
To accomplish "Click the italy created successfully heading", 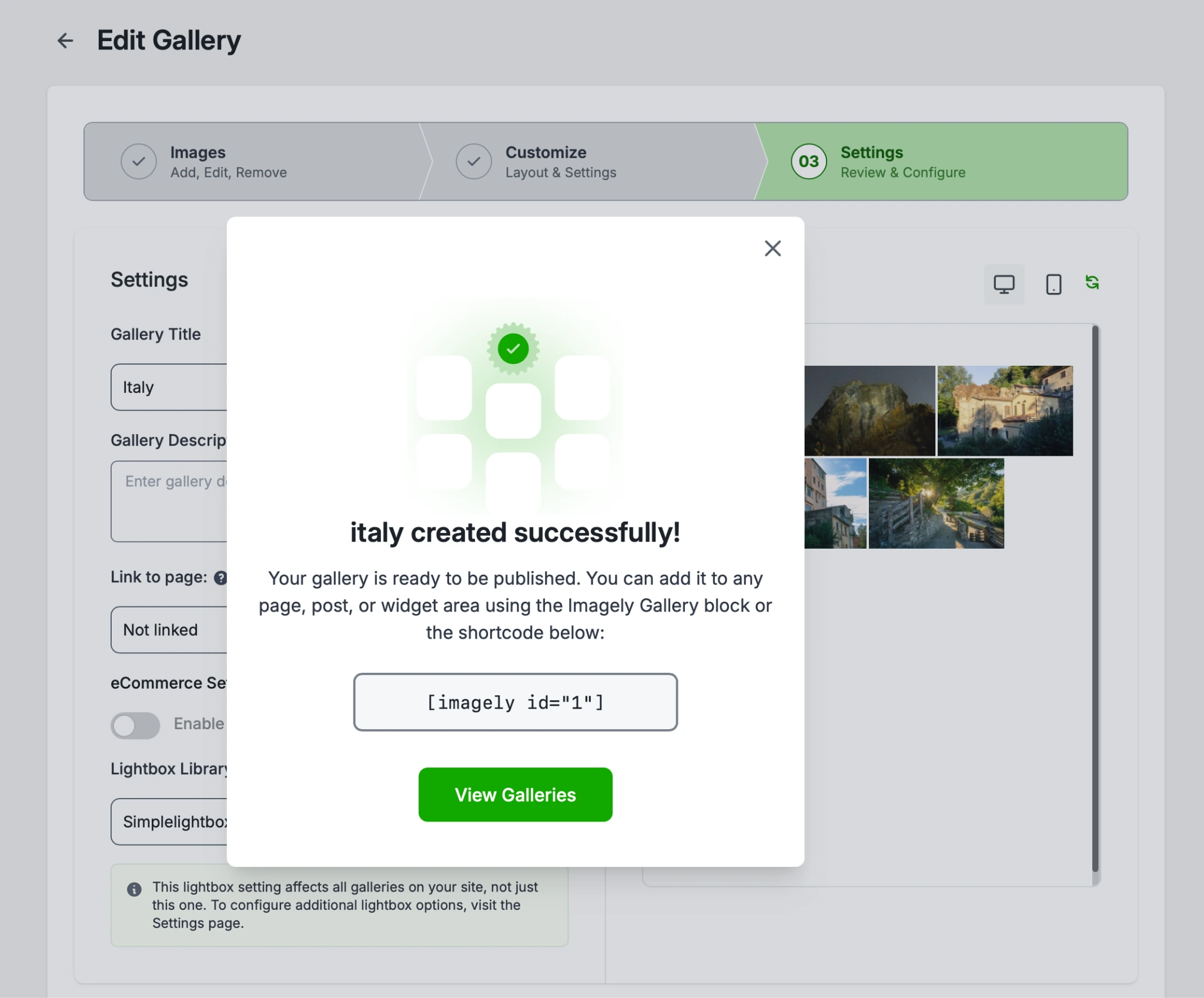I will [x=516, y=533].
